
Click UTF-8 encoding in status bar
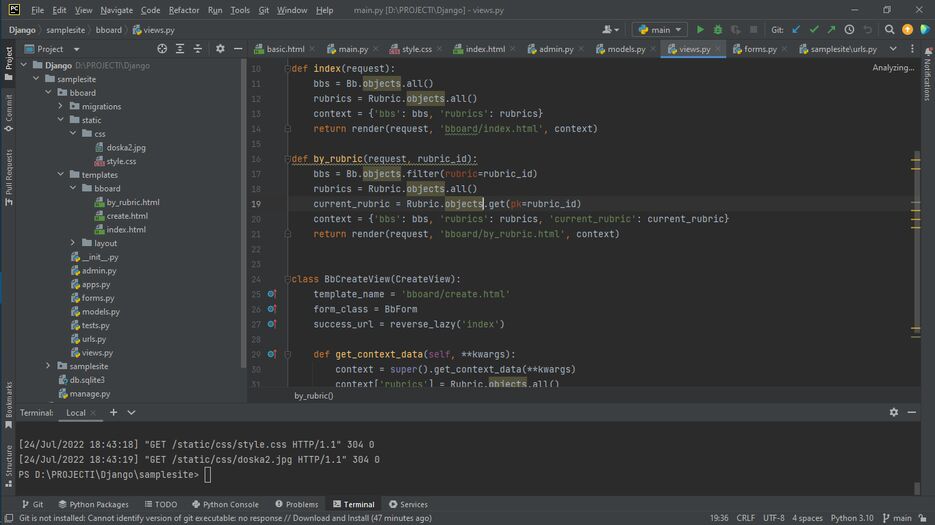pos(773,518)
